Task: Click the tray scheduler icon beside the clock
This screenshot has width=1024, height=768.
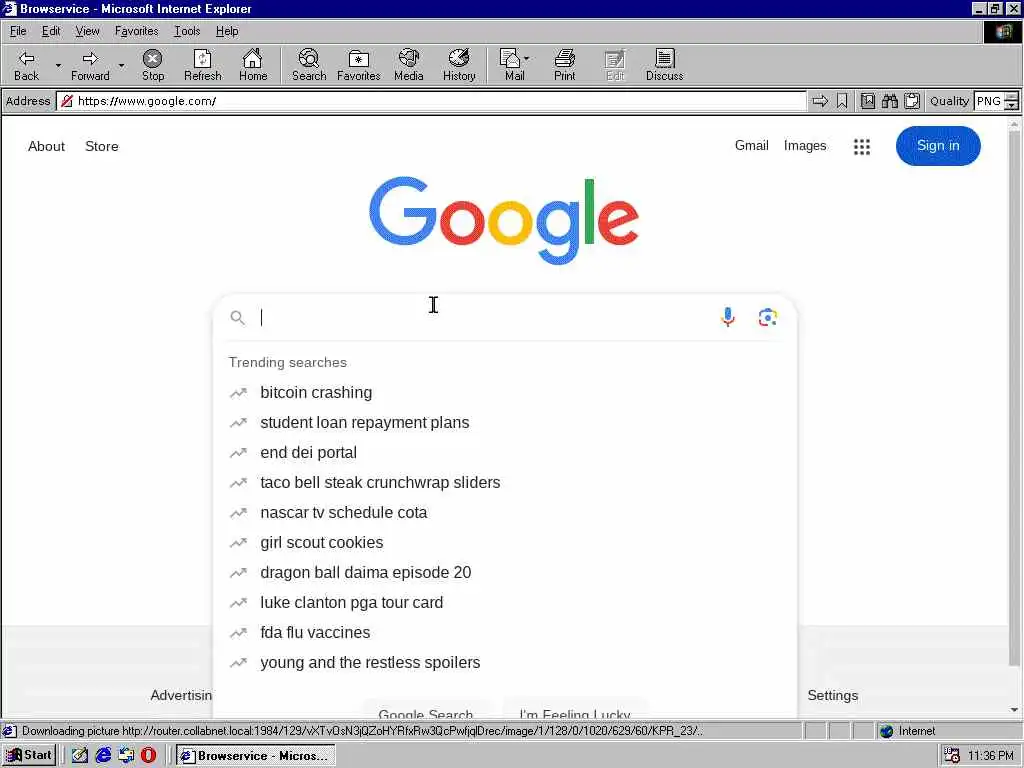Action: (x=952, y=756)
